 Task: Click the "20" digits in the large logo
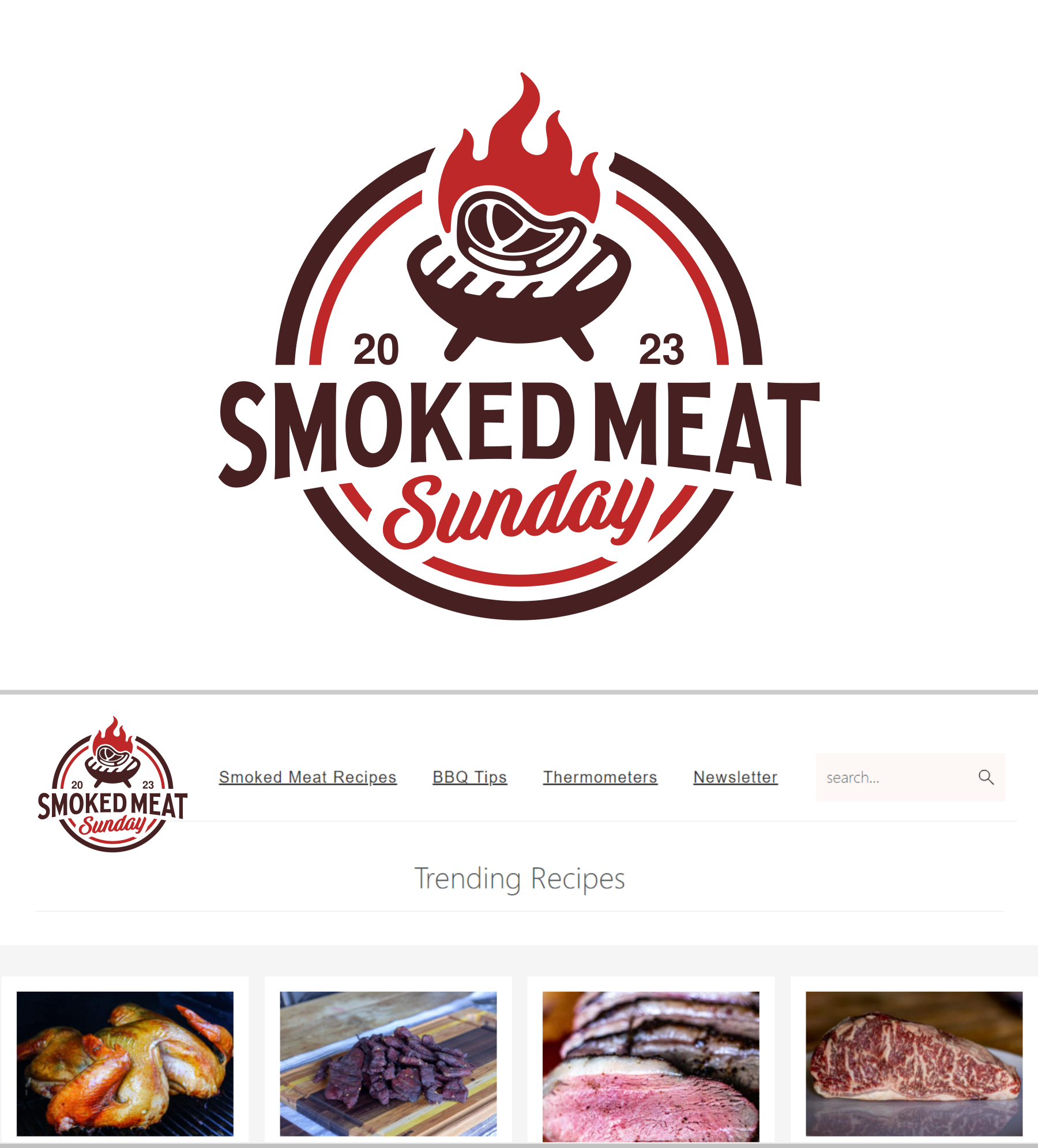[376, 349]
